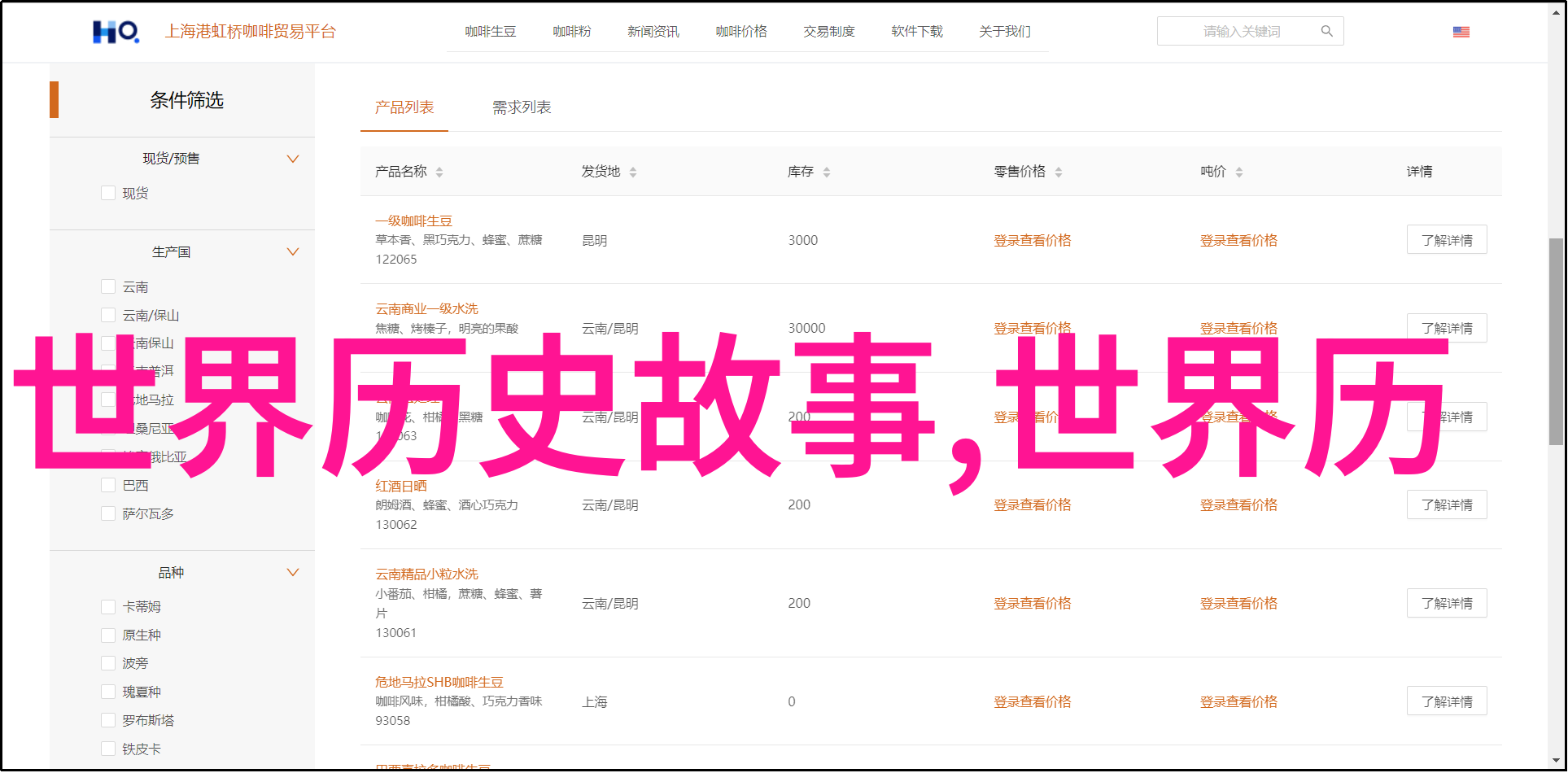Click retail 登录查看价格 for 危地马拉SHB咖啡生豆
This screenshot has height=773, width=1568.
1033,701
